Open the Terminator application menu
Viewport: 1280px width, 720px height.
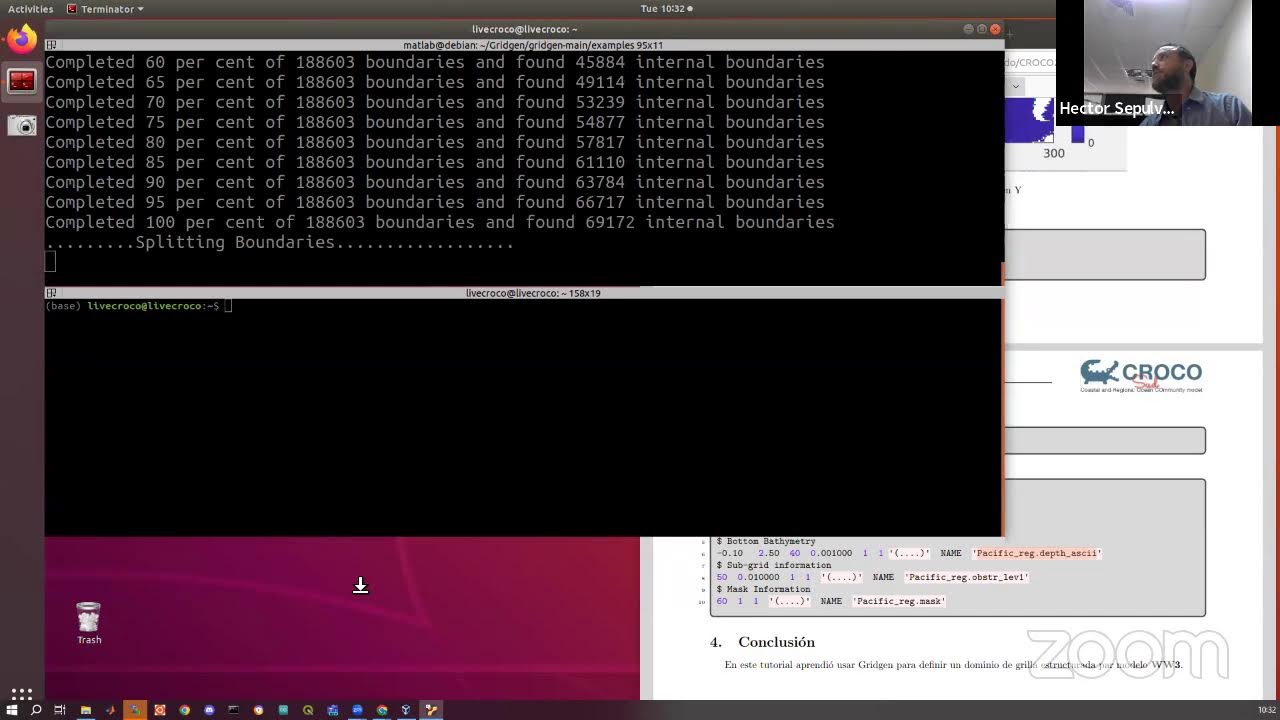point(105,9)
